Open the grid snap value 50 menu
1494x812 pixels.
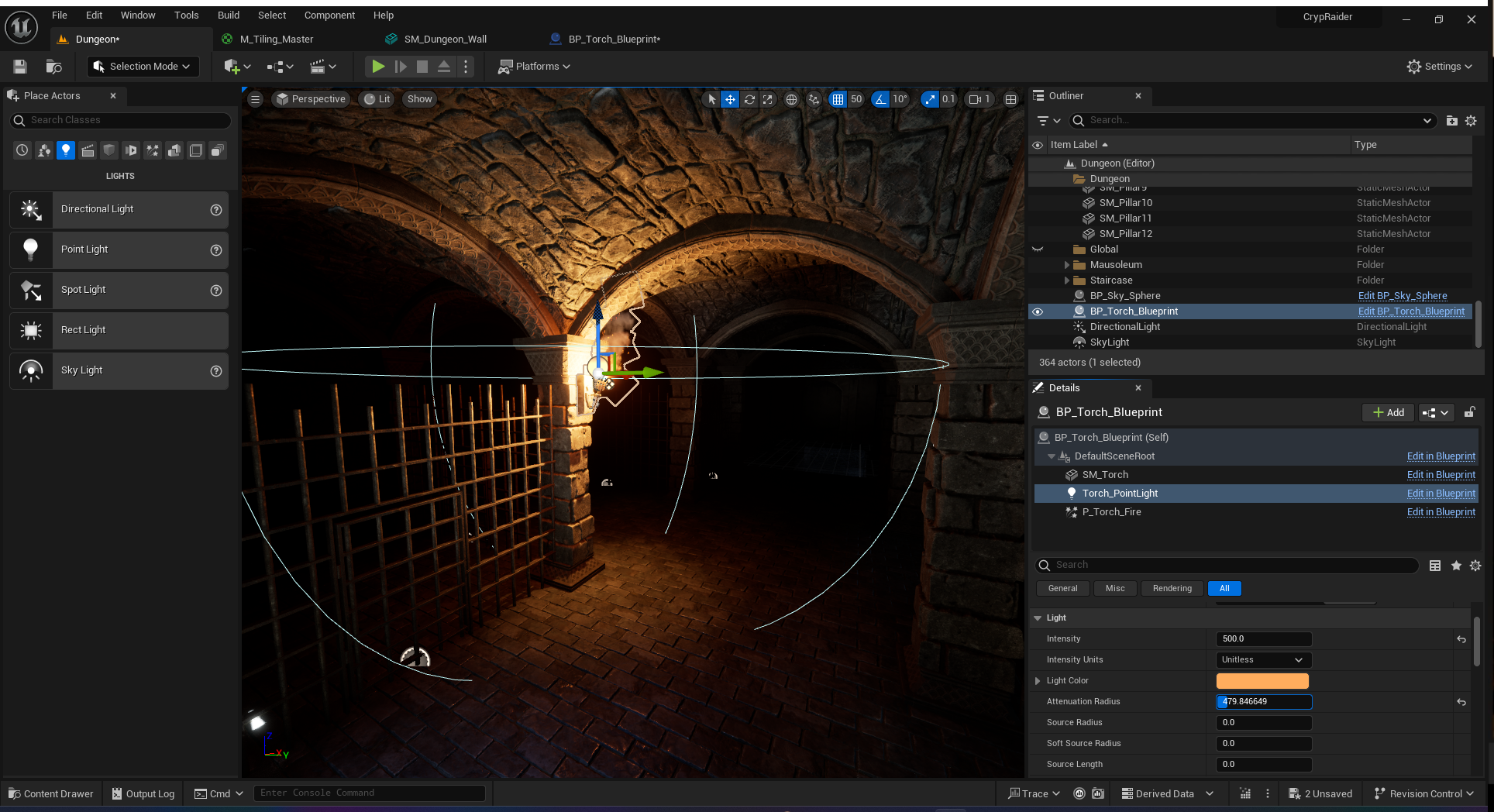click(856, 99)
